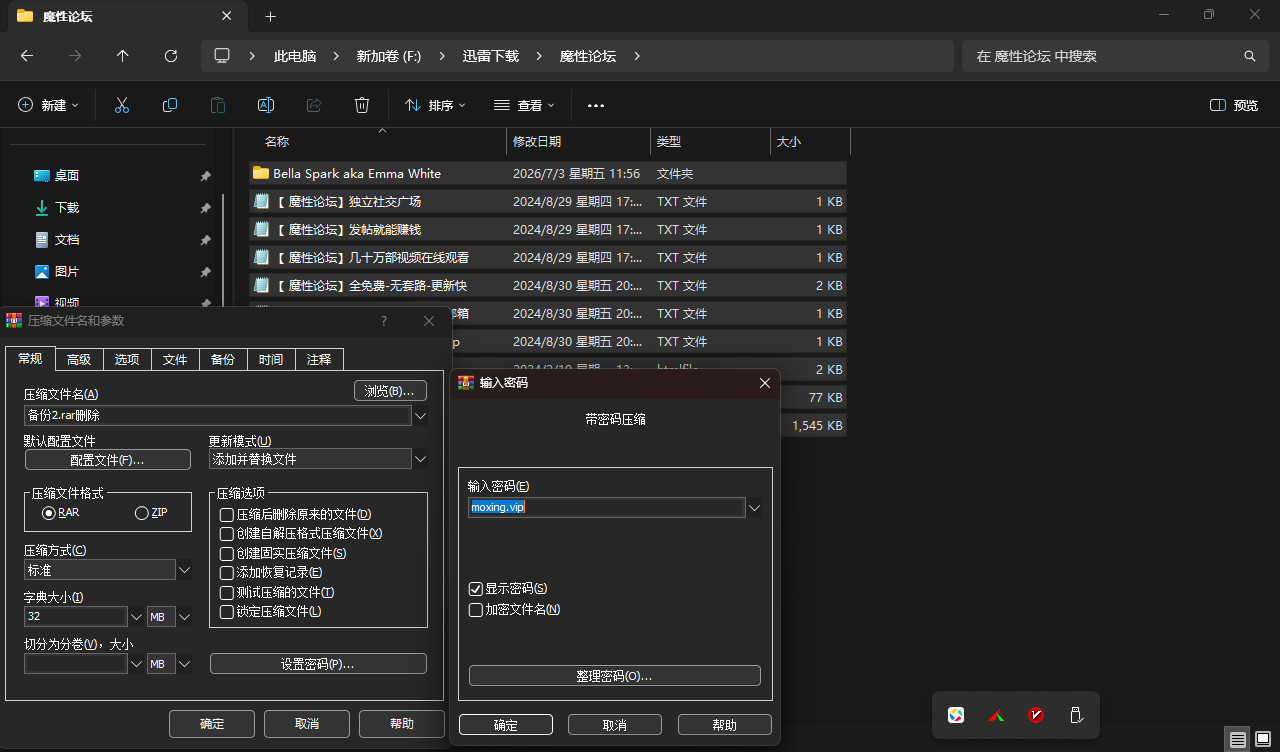Open the 注释 tab
The width and height of the screenshot is (1280, 752).
[319, 359]
